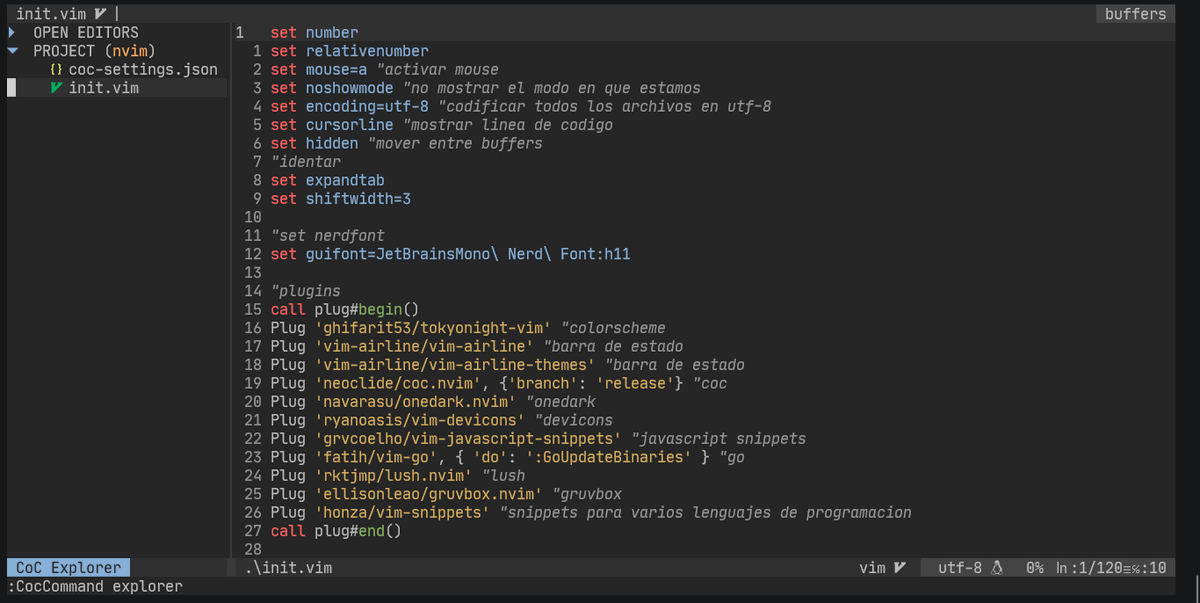This screenshot has width=1200, height=603.
Task: Click the 'grvcoelho/vim-javascript-snippets' plugin string
Action: click(x=468, y=439)
